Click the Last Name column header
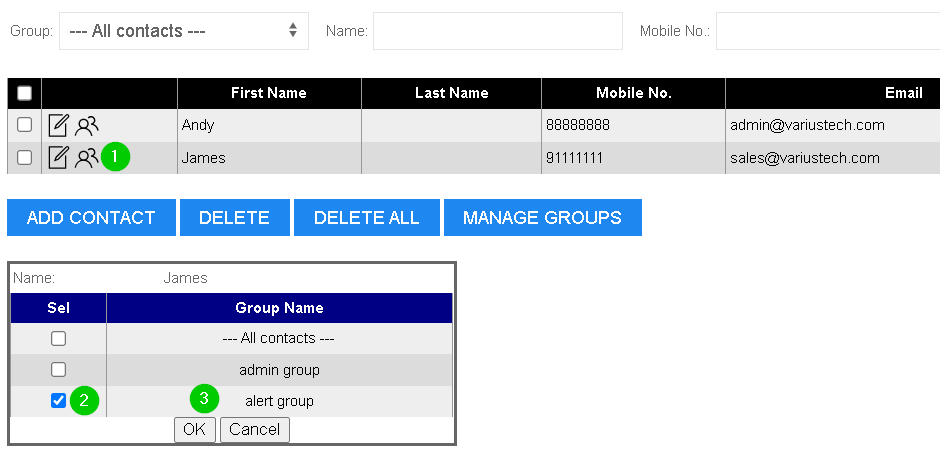Viewport: 940px width, 453px height. (x=451, y=93)
